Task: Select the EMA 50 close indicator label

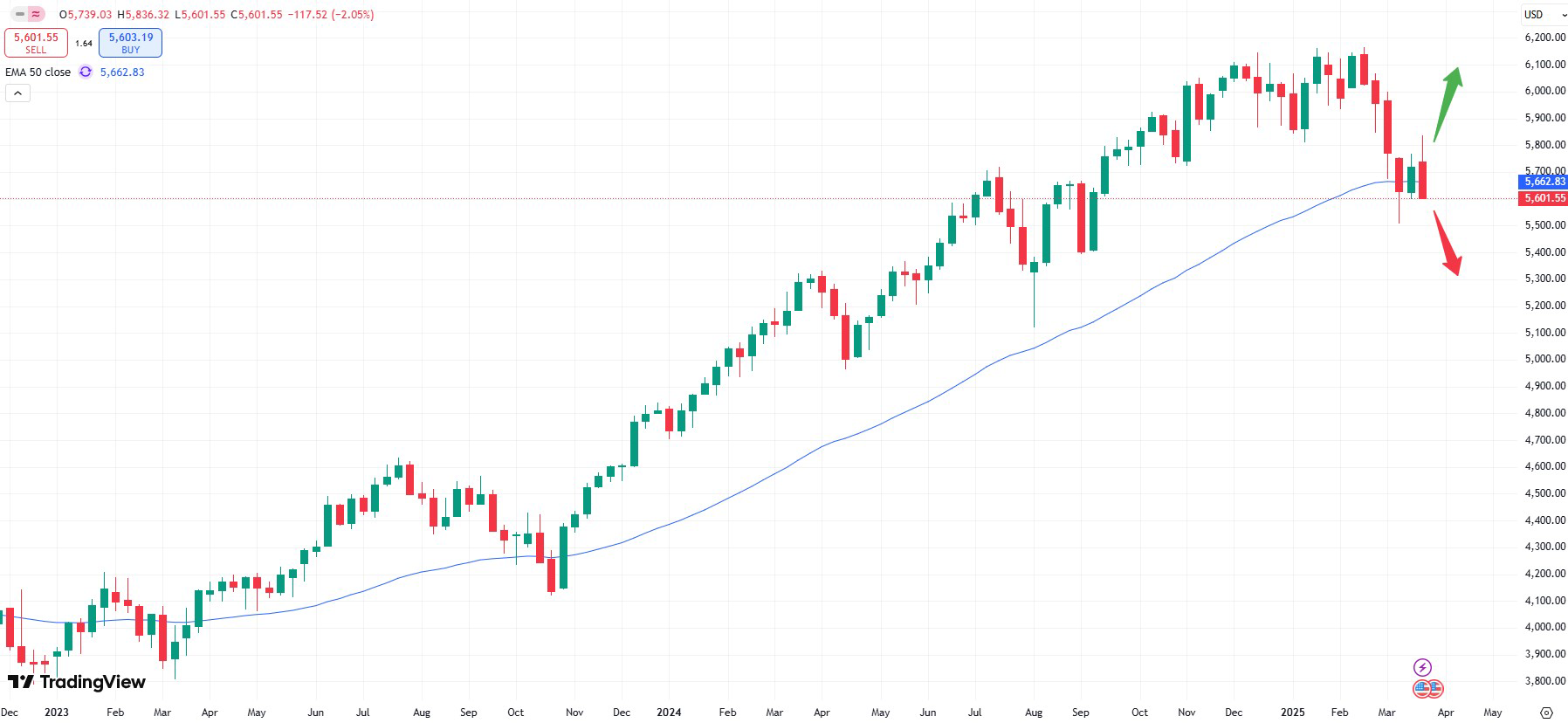Action: [x=38, y=72]
